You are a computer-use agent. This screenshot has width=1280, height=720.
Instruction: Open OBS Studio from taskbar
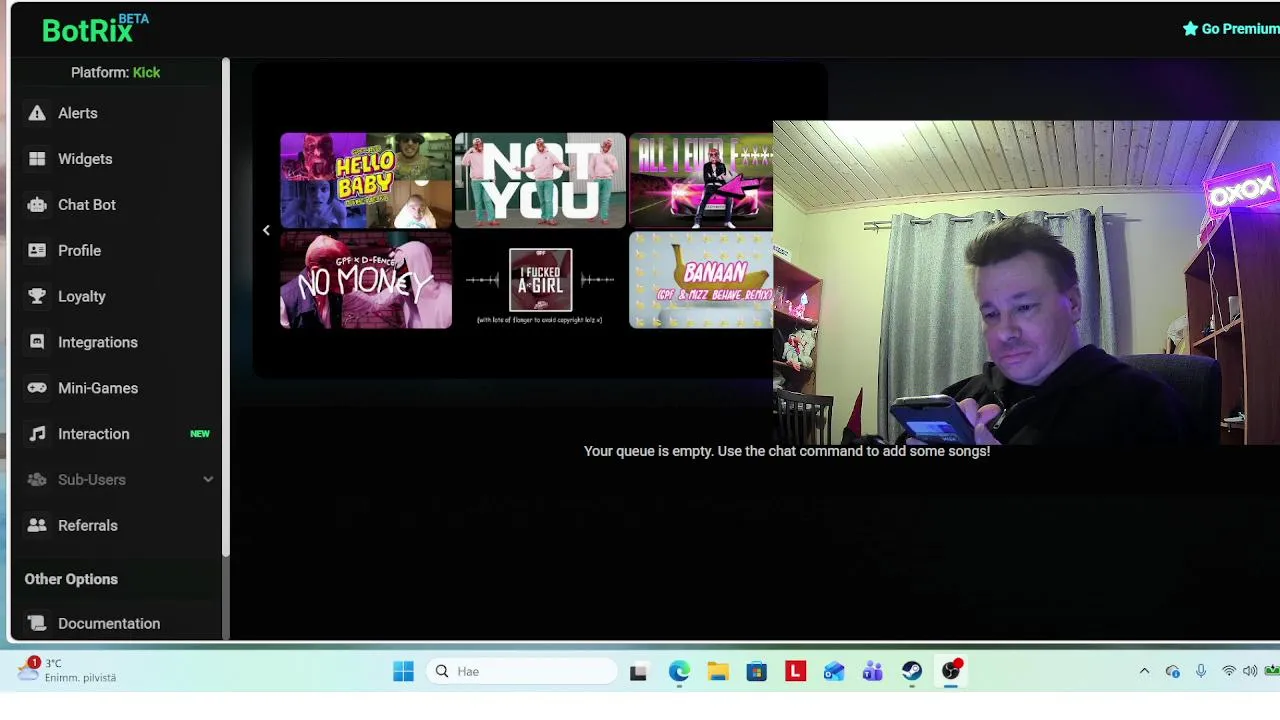tap(951, 671)
